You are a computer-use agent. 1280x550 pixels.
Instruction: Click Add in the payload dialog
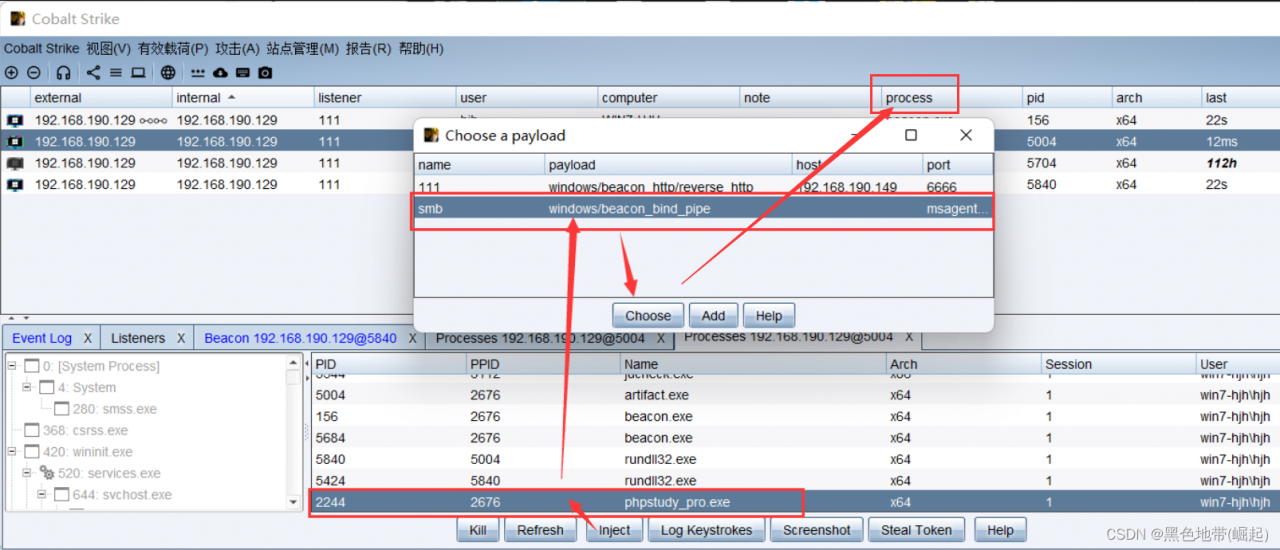coord(713,315)
